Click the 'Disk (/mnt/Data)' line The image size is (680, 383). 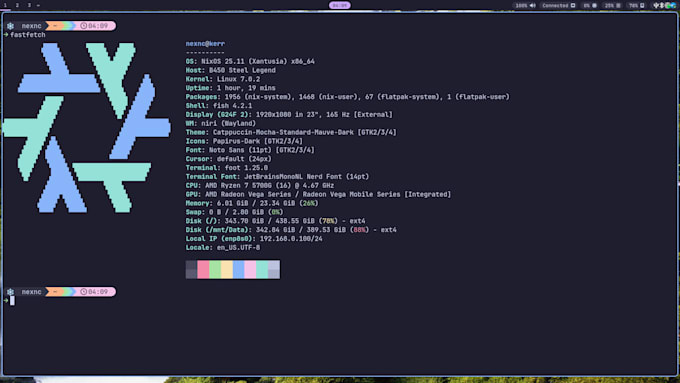point(291,230)
